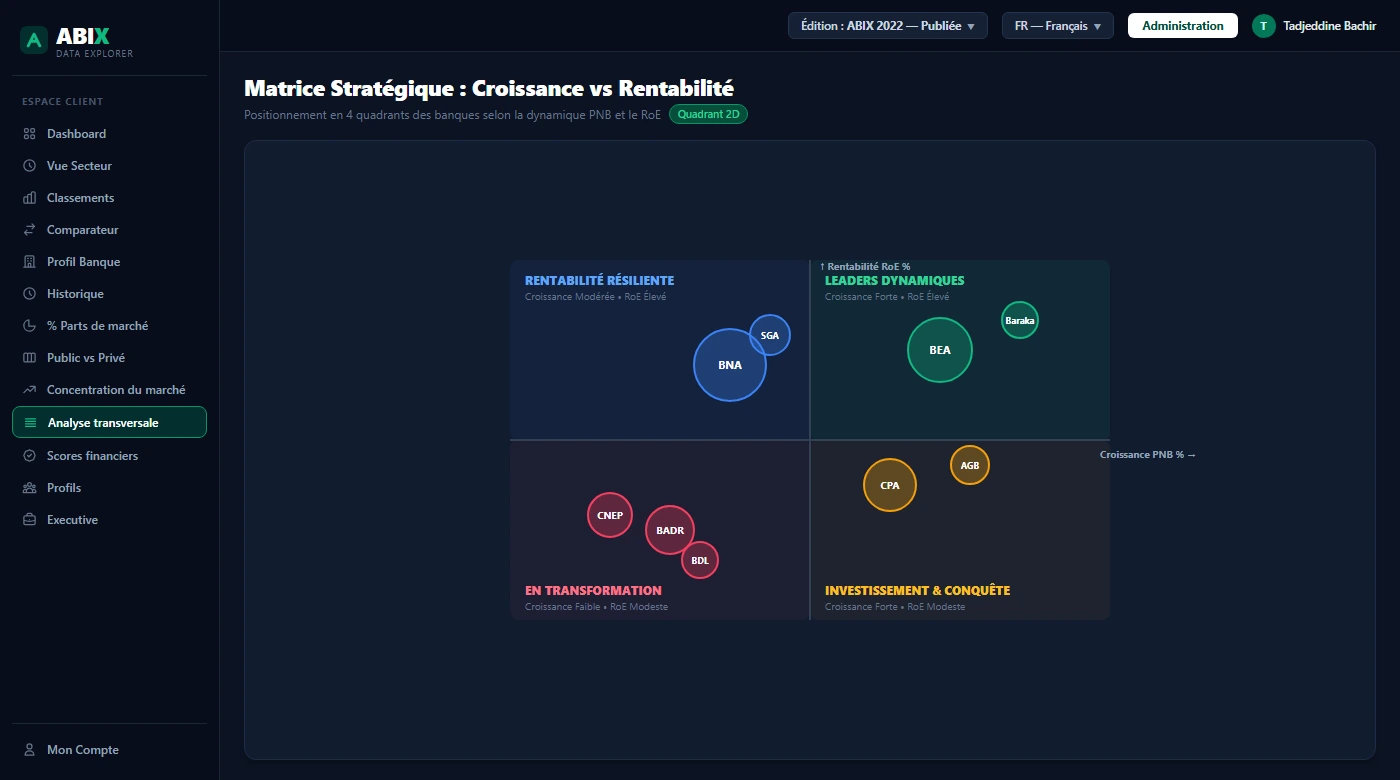
Task: Select the BADR bubble
Action: click(670, 530)
